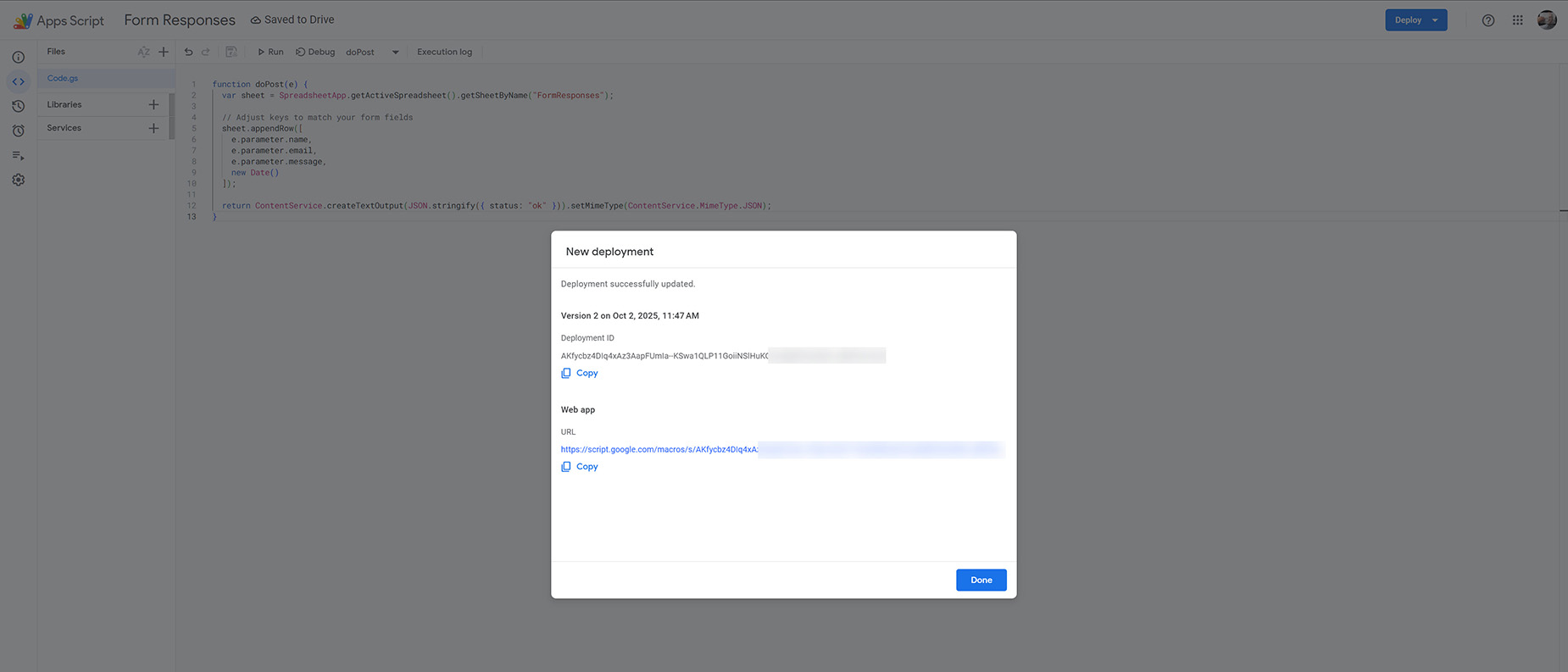Click the add file plus icon
The height and width of the screenshot is (672, 1568).
tap(164, 52)
